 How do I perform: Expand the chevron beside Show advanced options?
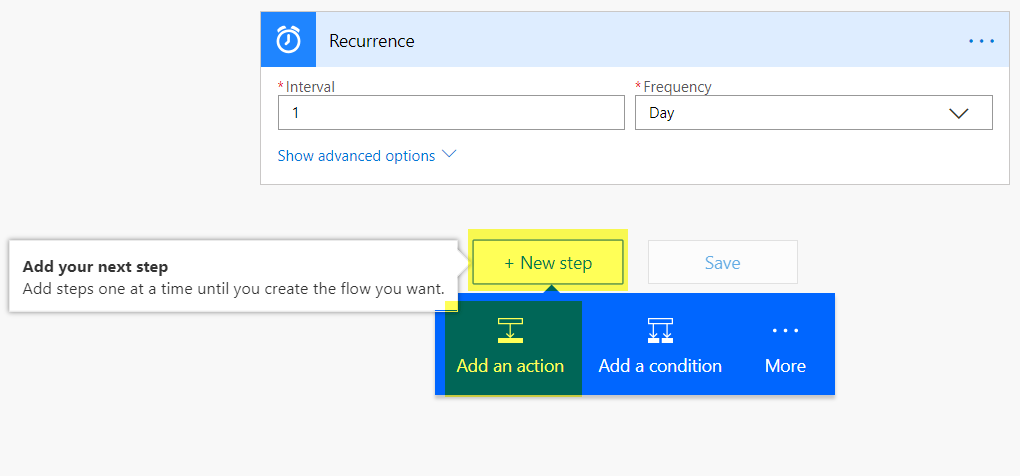point(449,155)
